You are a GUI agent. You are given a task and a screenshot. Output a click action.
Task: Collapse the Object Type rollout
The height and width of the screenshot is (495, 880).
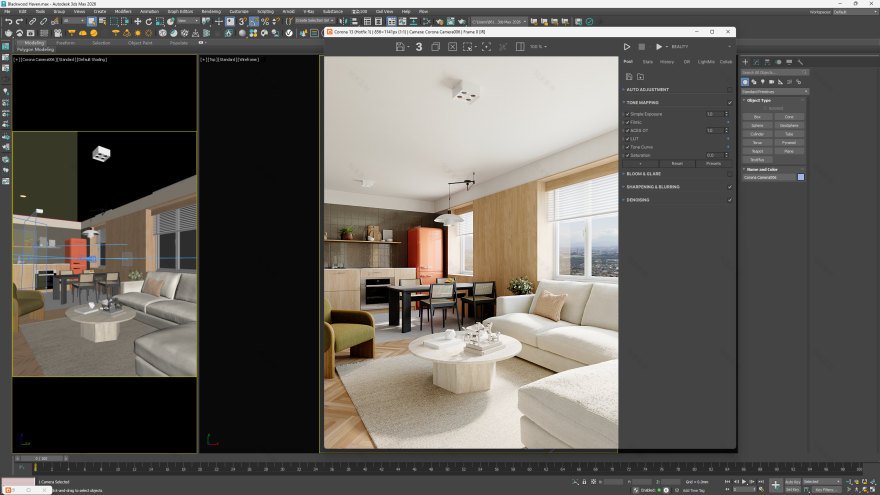(759, 100)
